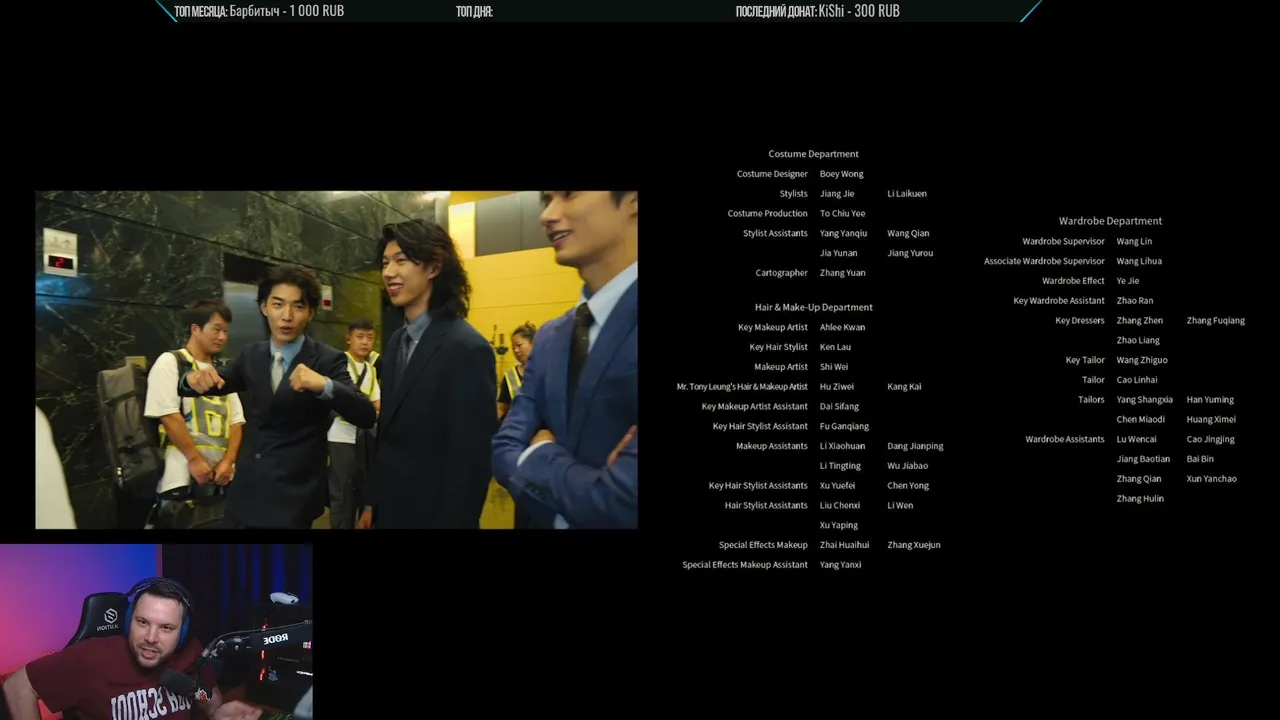Click the behind-the-scenes elevator video frame
The height and width of the screenshot is (720, 1280).
coord(336,360)
